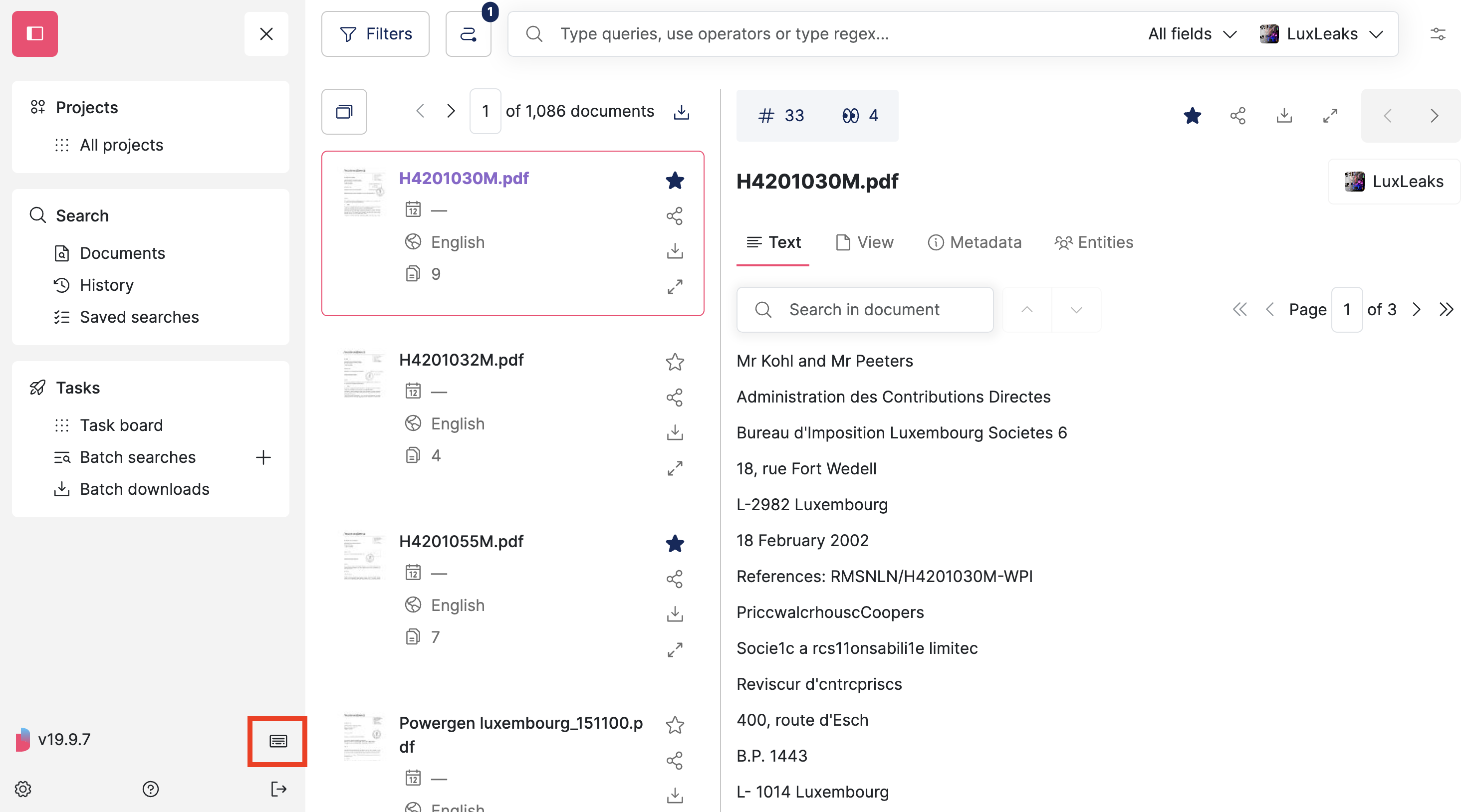Open search settings with the sliders icon

point(1439,34)
